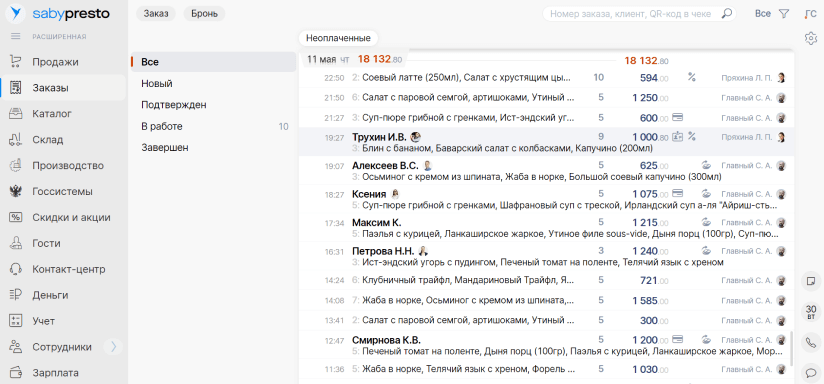Open the notes sticker icon

coord(811,281)
